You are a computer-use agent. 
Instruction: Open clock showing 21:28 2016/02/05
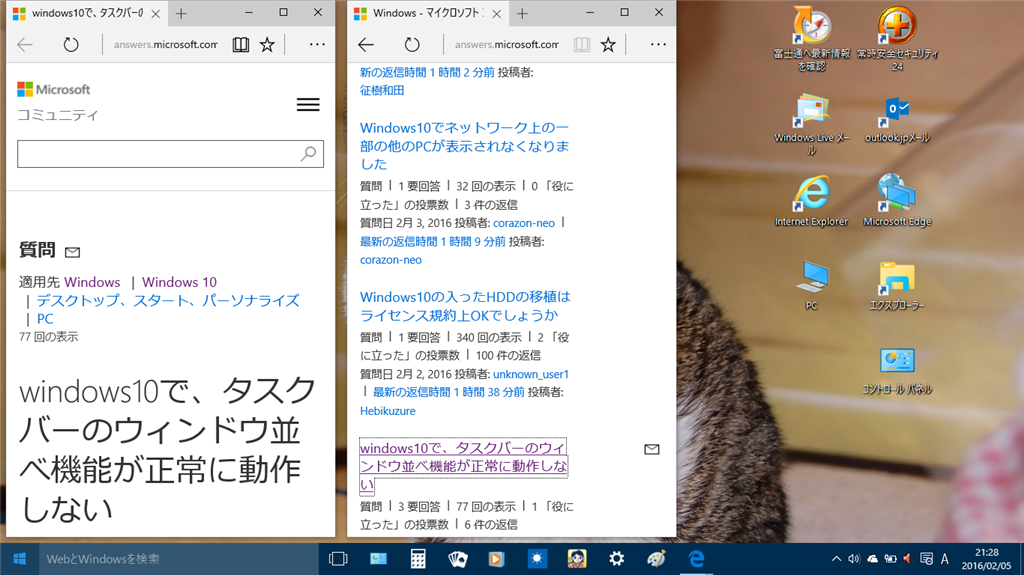tap(986, 559)
